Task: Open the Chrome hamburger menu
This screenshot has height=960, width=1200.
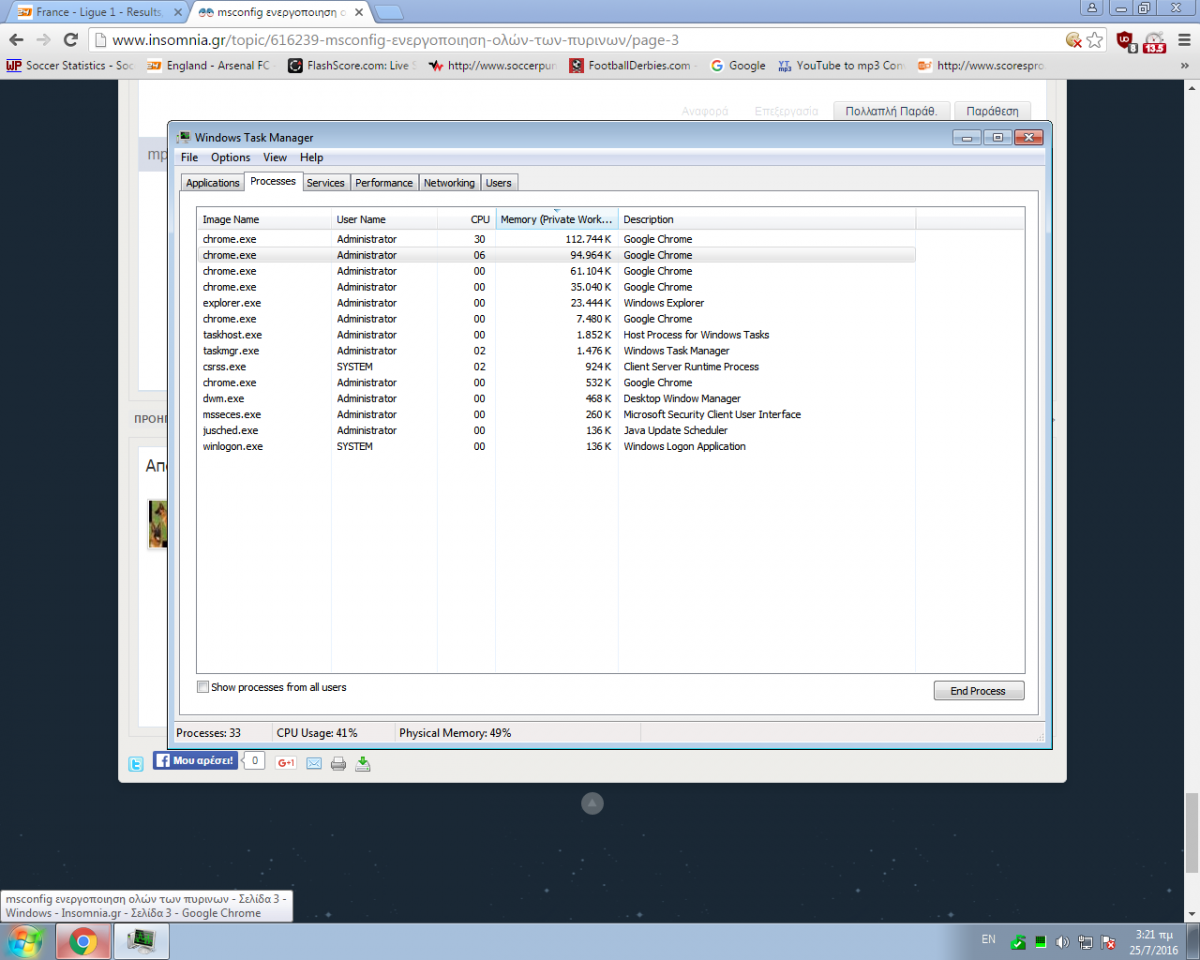Action: click(x=1183, y=40)
